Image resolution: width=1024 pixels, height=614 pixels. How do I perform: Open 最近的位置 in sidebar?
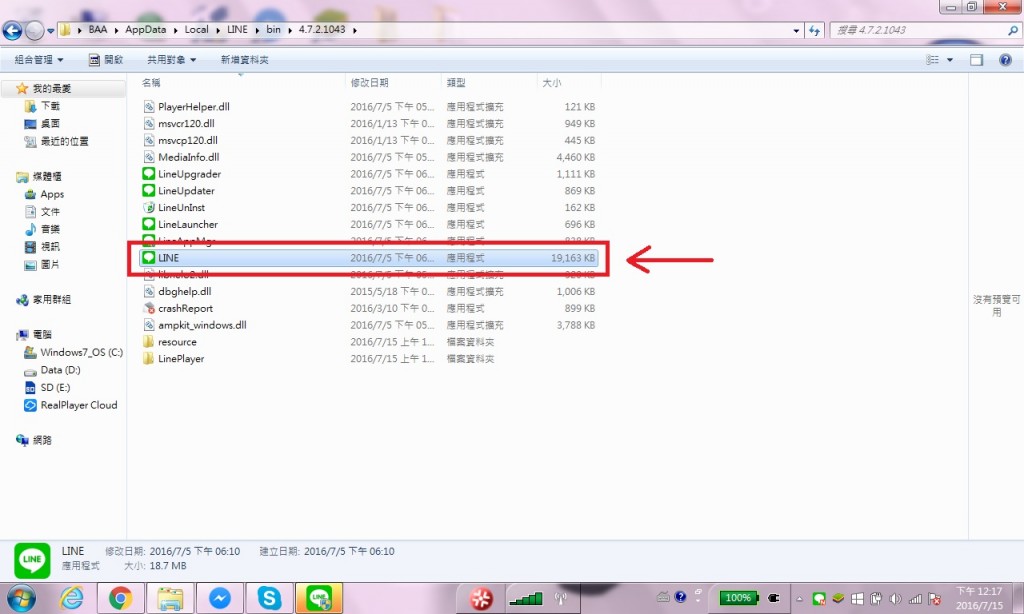tap(64, 141)
